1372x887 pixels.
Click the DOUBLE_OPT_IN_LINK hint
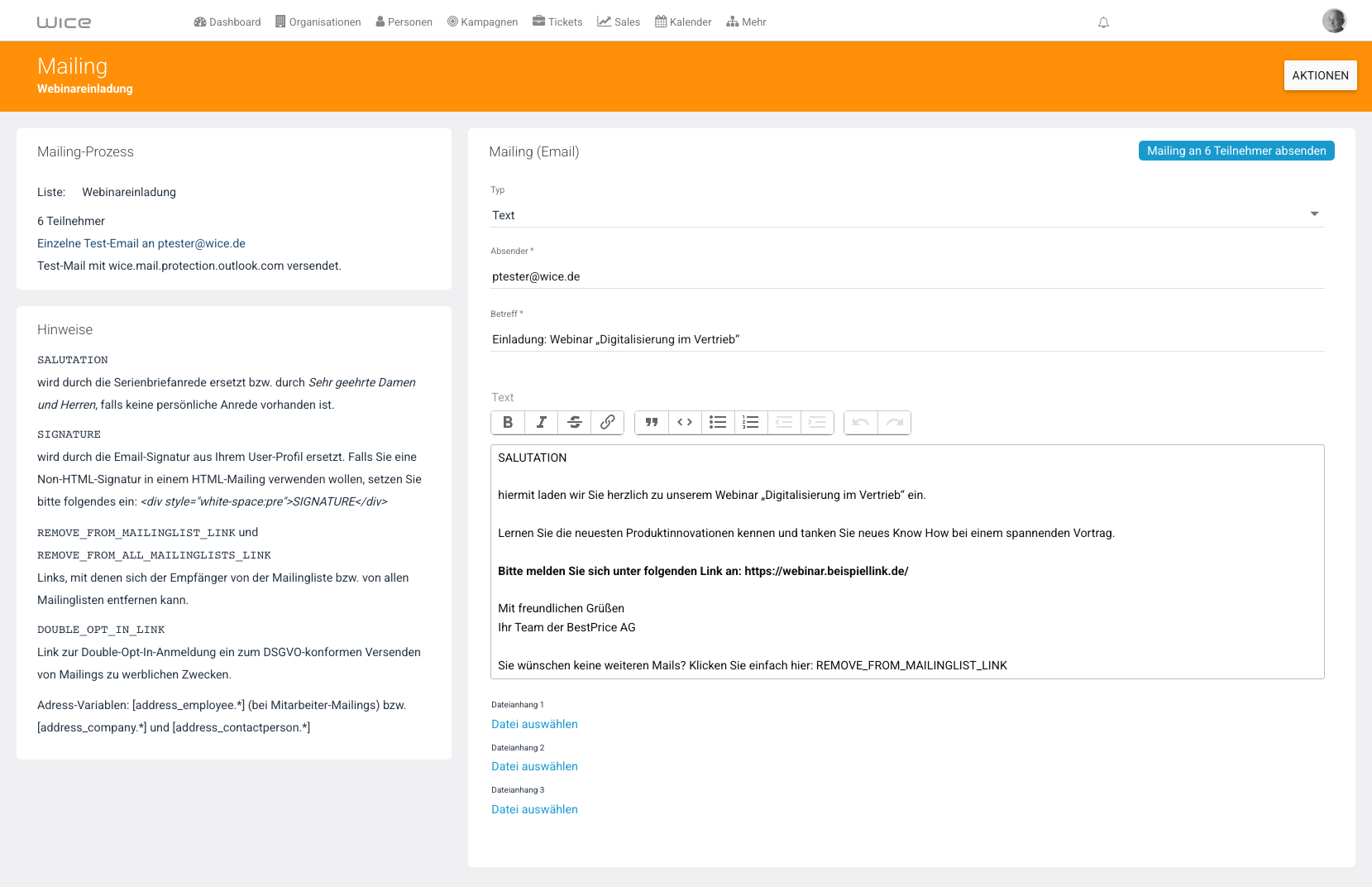click(x=101, y=630)
